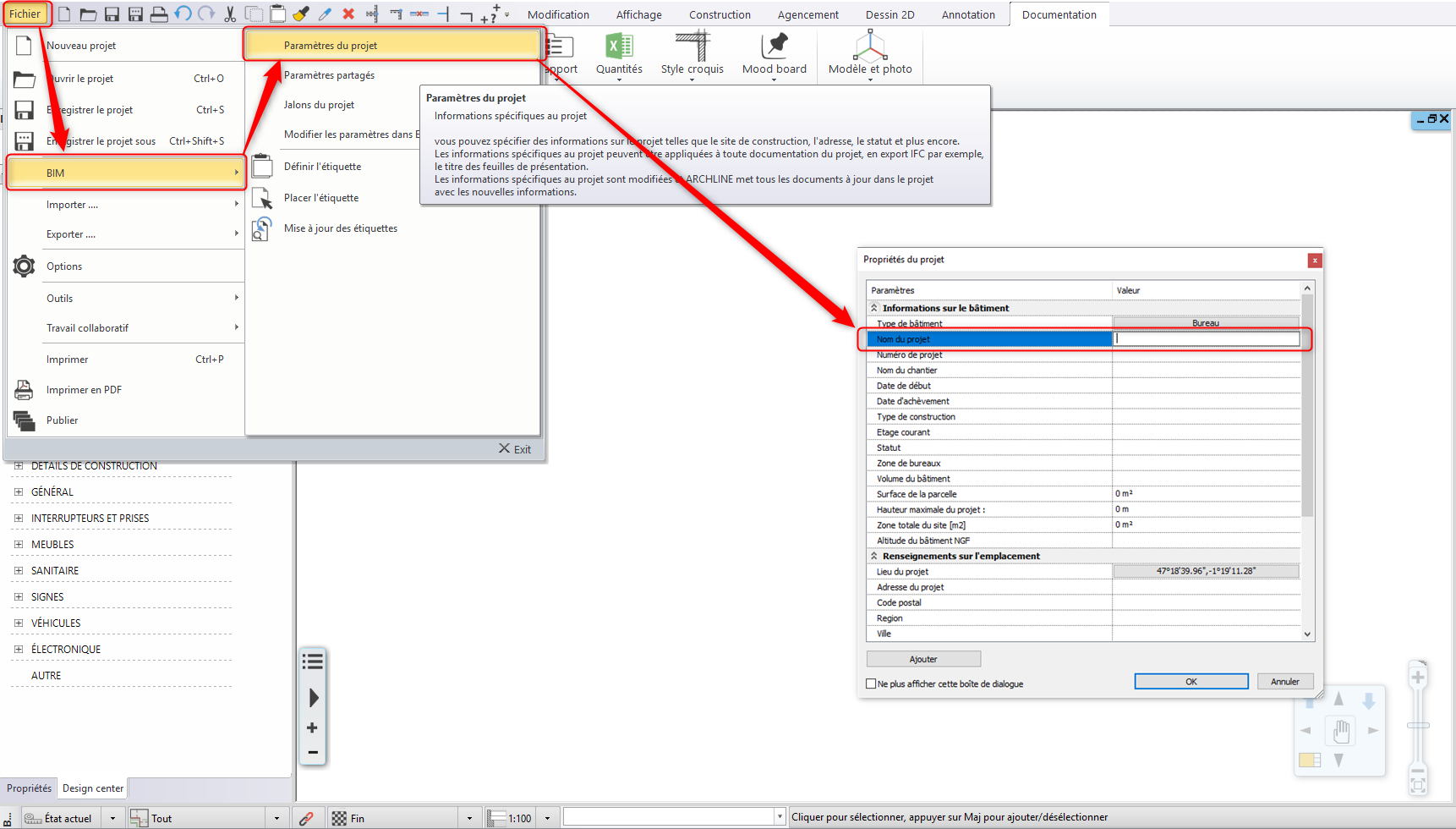Expand the INTERRUPTEURS ET PRISES category
Screen dimensions: 1456x829
pos(19,518)
